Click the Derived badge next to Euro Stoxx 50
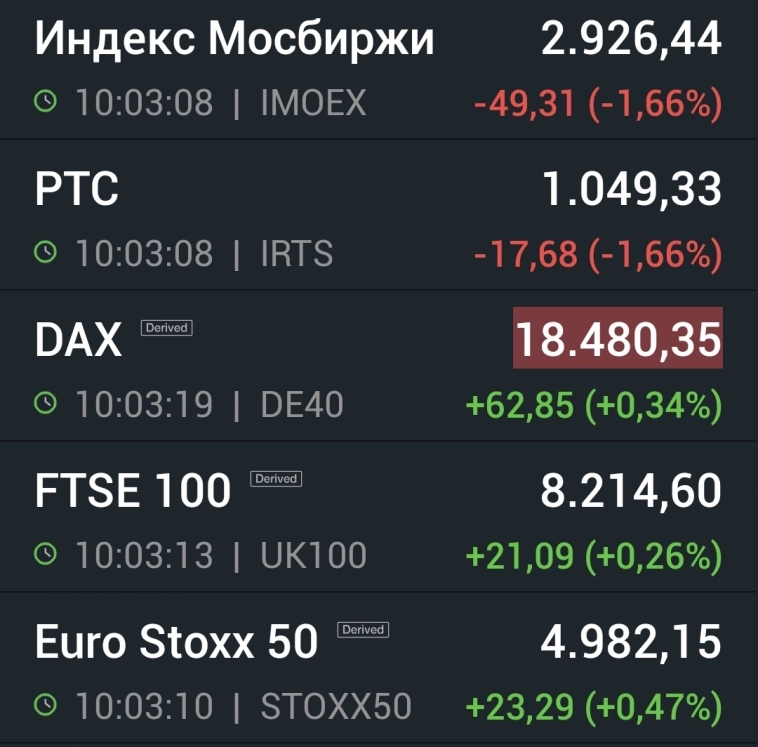 point(363,630)
